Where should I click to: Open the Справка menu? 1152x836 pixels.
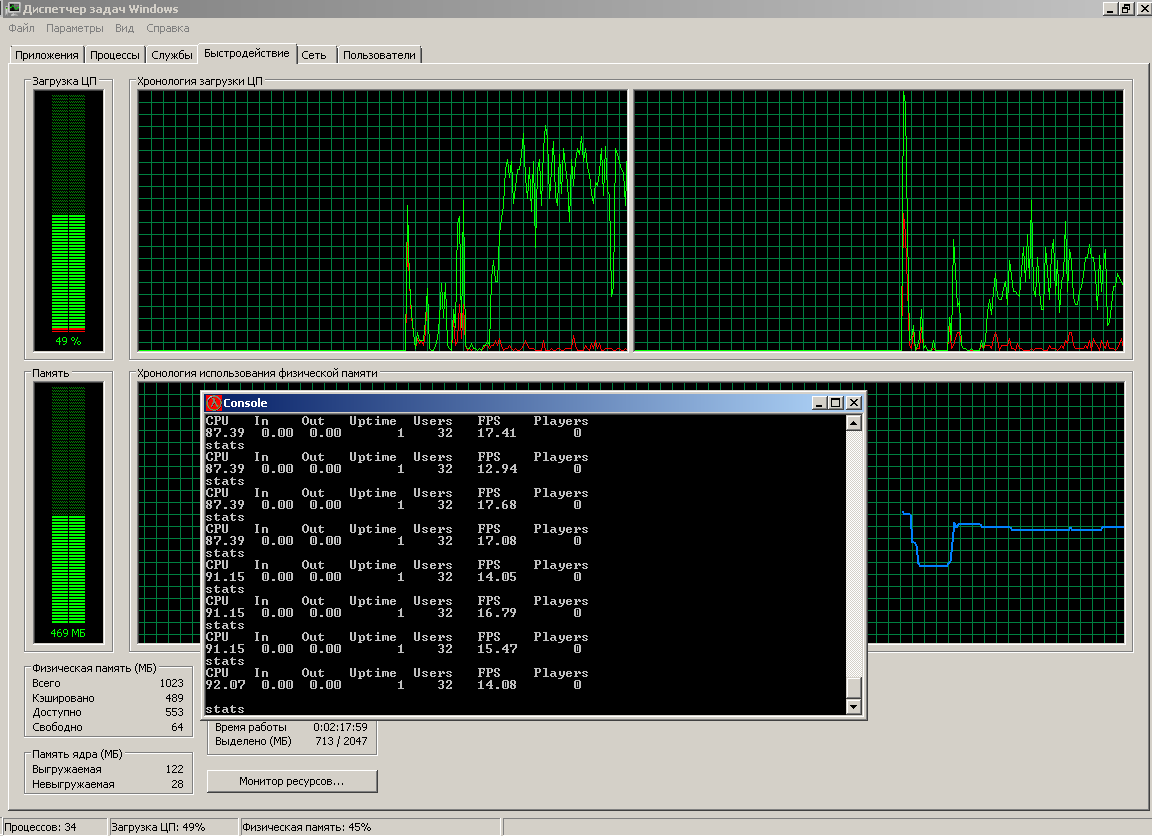(168, 28)
